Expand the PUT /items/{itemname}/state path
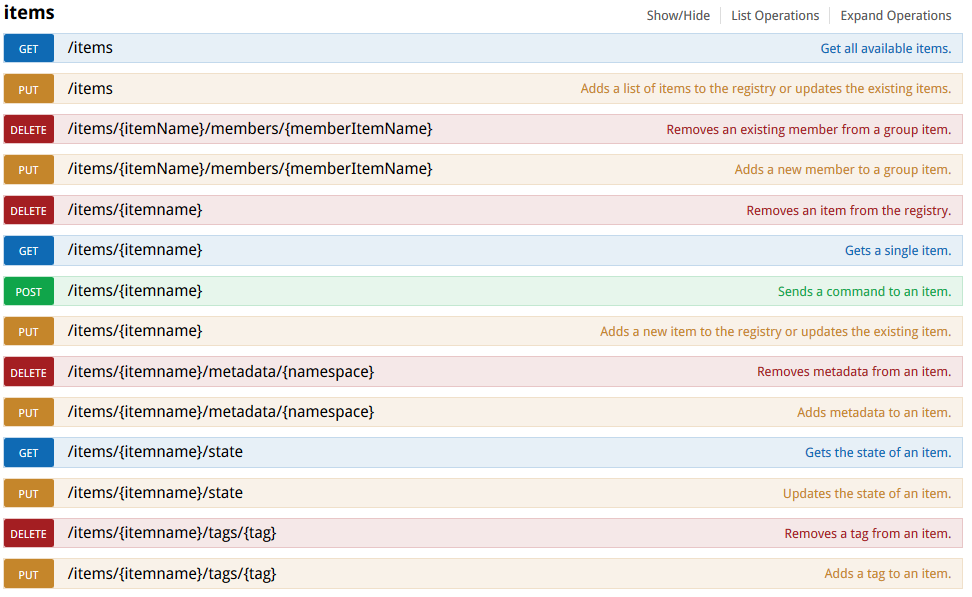The width and height of the screenshot is (972, 597). pos(155,493)
